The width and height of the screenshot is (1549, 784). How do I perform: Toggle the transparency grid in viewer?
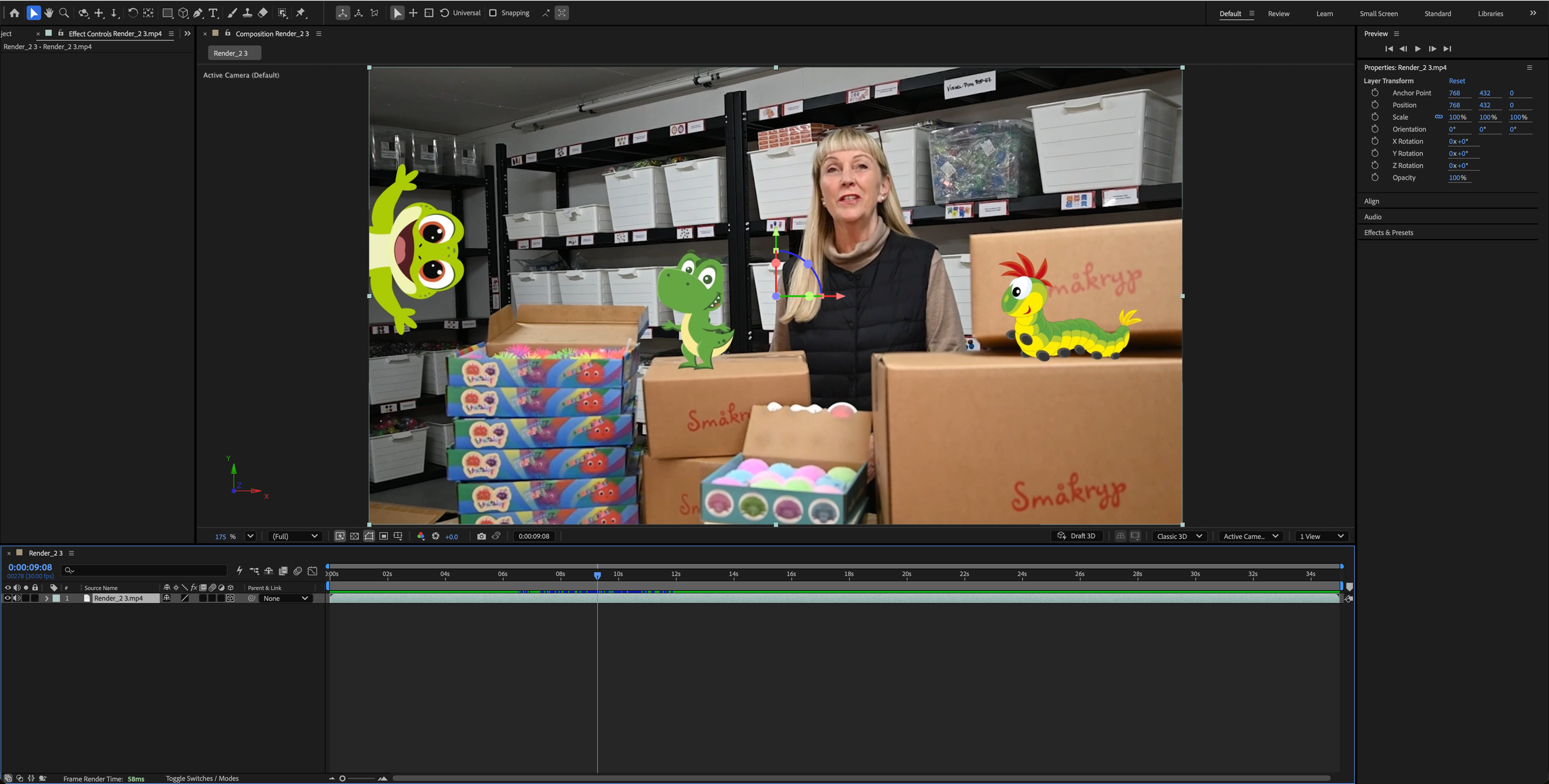(x=354, y=536)
